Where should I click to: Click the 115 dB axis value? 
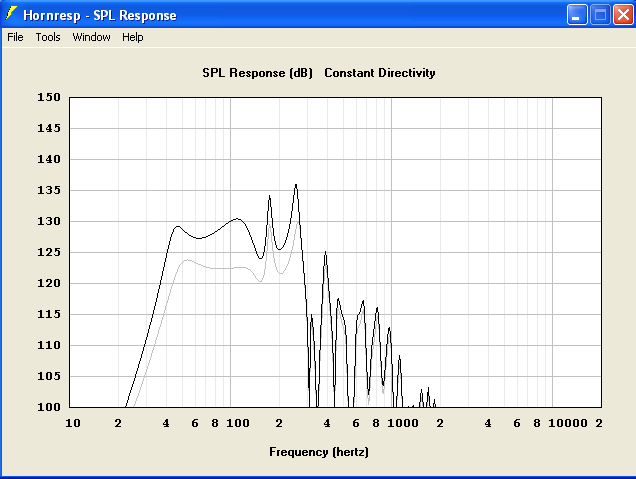pyautogui.click(x=49, y=314)
